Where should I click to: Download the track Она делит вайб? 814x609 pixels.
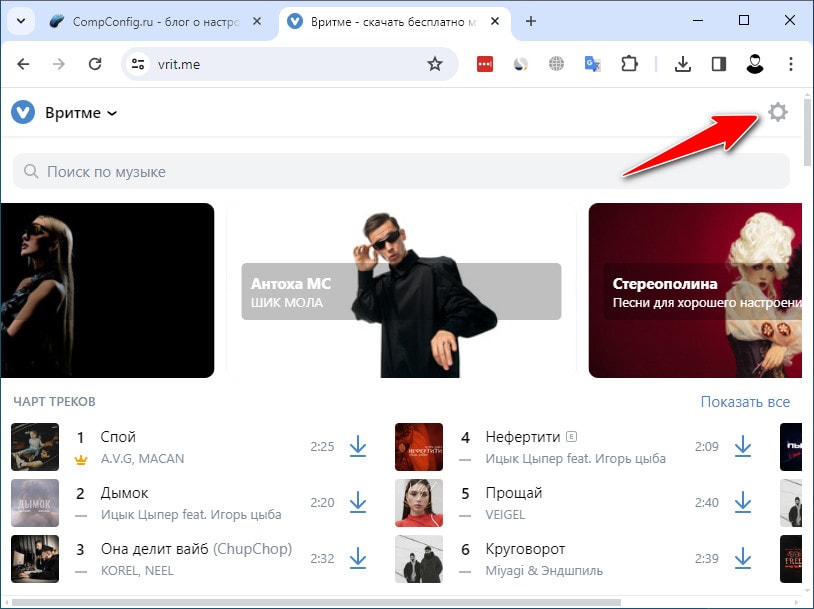coord(358,559)
